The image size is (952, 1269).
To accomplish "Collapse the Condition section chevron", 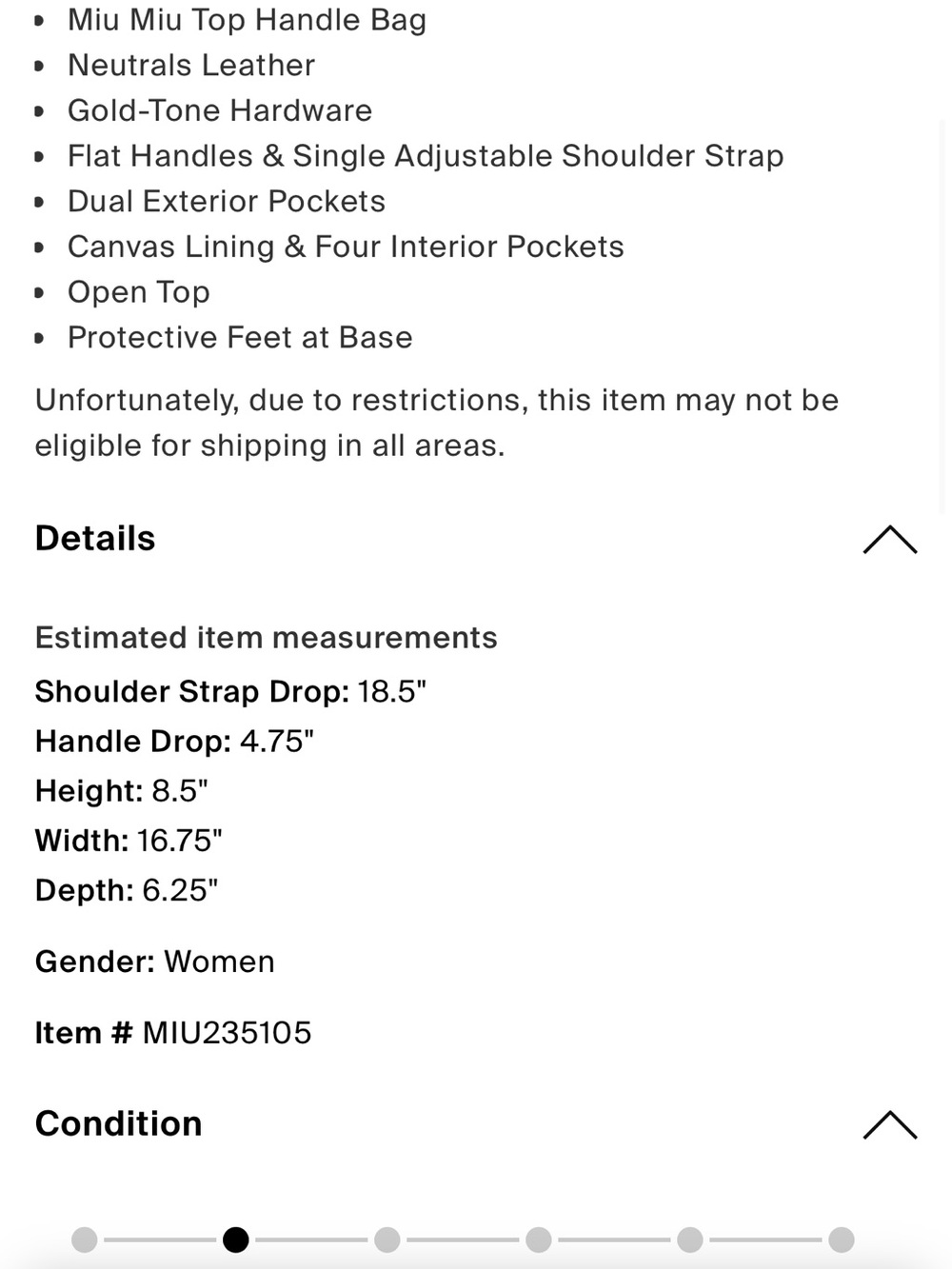I will click(889, 1124).
